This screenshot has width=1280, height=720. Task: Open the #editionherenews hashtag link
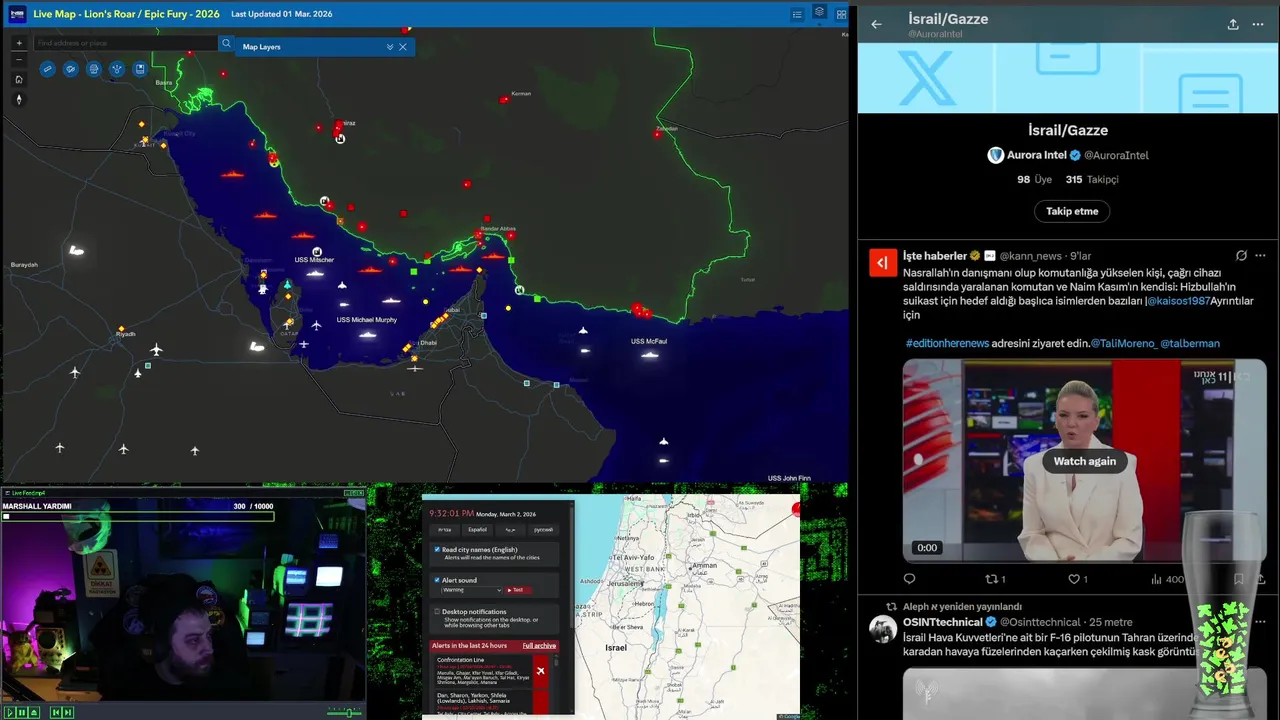(947, 343)
